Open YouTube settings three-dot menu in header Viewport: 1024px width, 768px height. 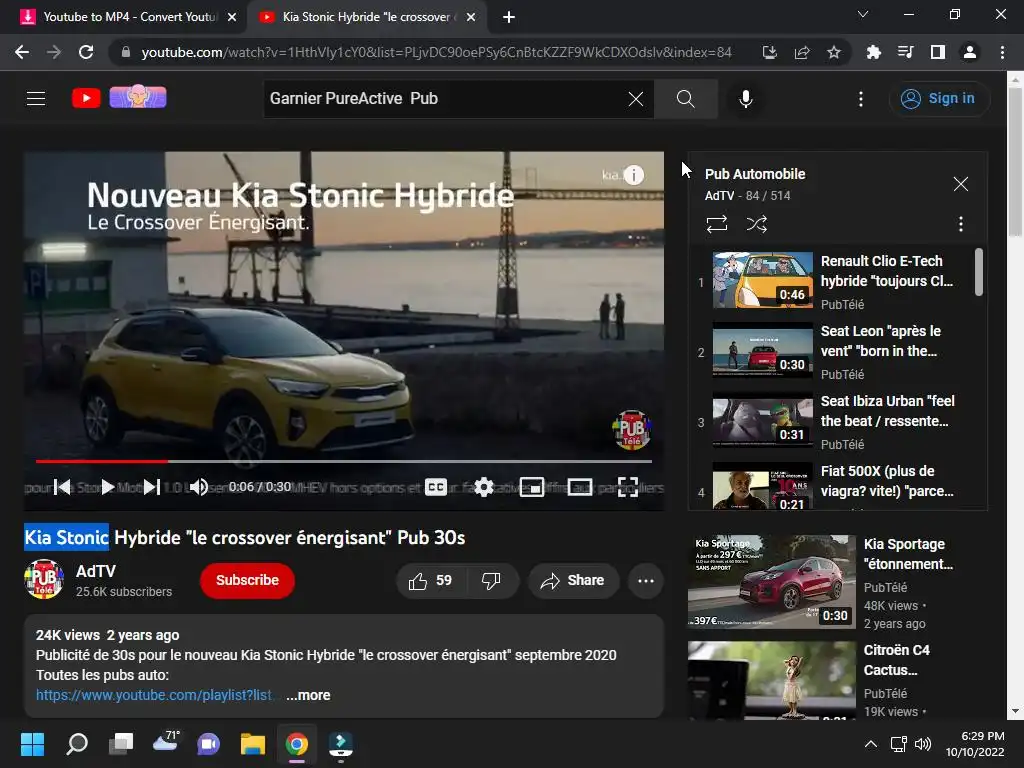(861, 99)
